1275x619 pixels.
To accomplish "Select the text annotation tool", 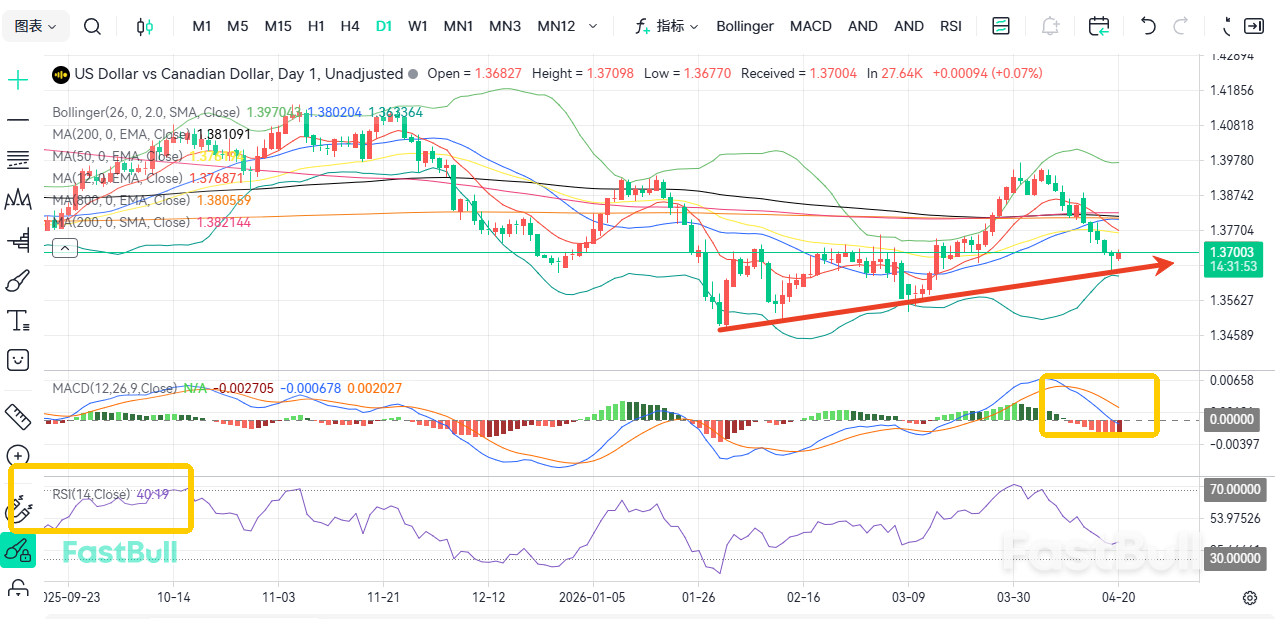I will (x=18, y=320).
